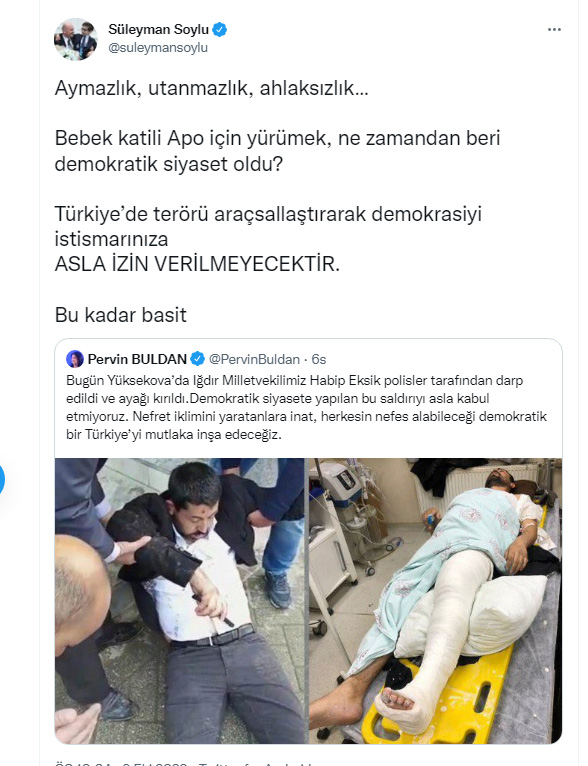588x766 pixels.
Task: Click the 'Türkiye'de terörü araçsallaştırarak' paragraph
Action: click(268, 226)
